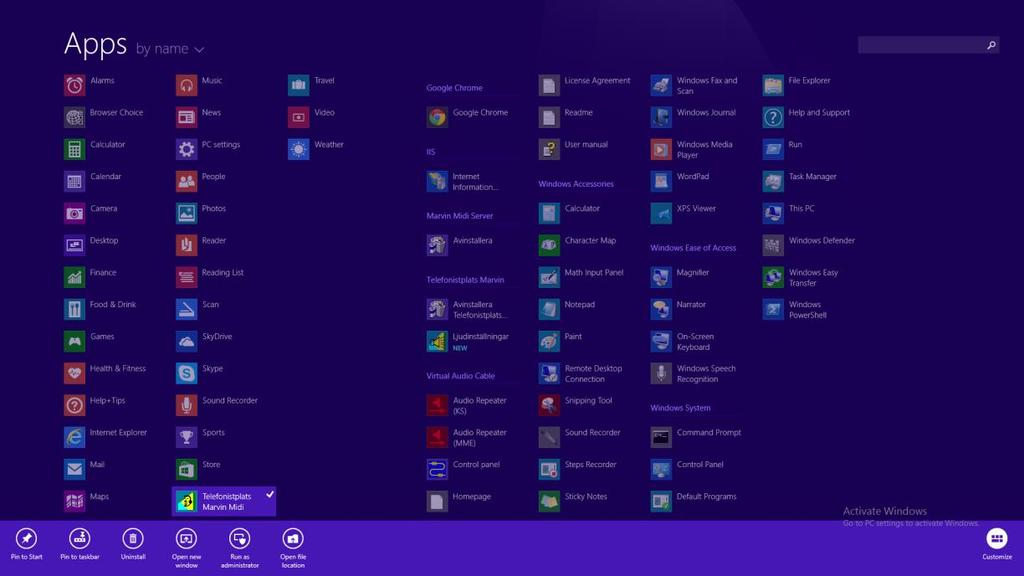Image resolution: width=1024 pixels, height=576 pixels.
Task: Open Health & Fitness app
Action: pos(74,373)
